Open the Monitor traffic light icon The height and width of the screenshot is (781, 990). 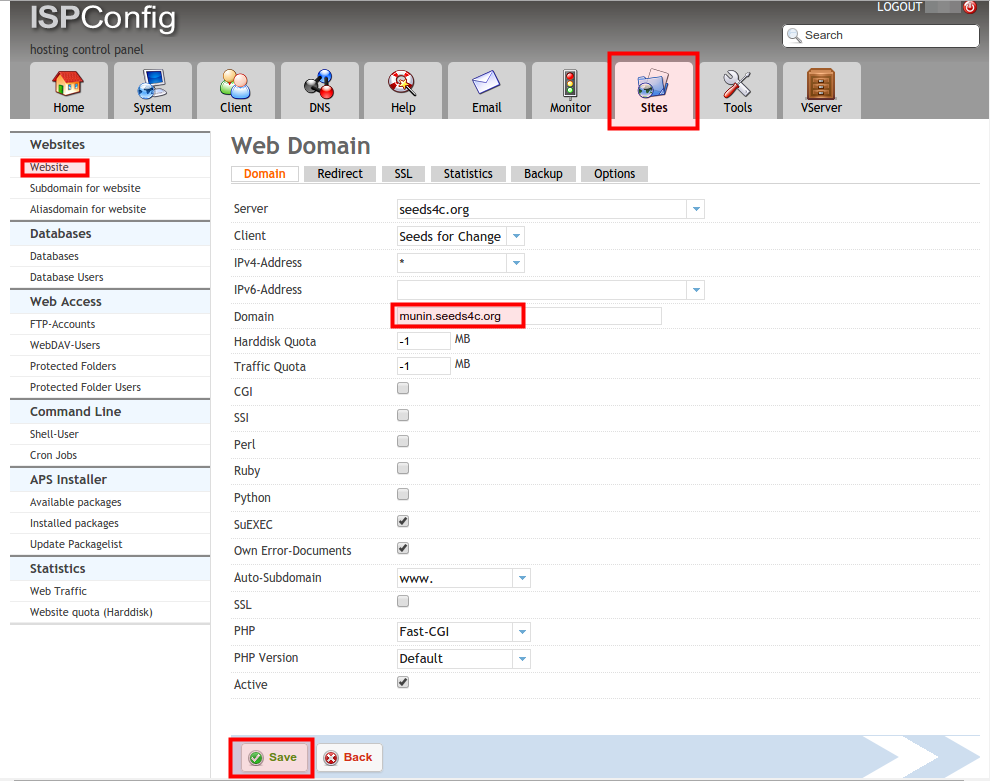pos(570,83)
